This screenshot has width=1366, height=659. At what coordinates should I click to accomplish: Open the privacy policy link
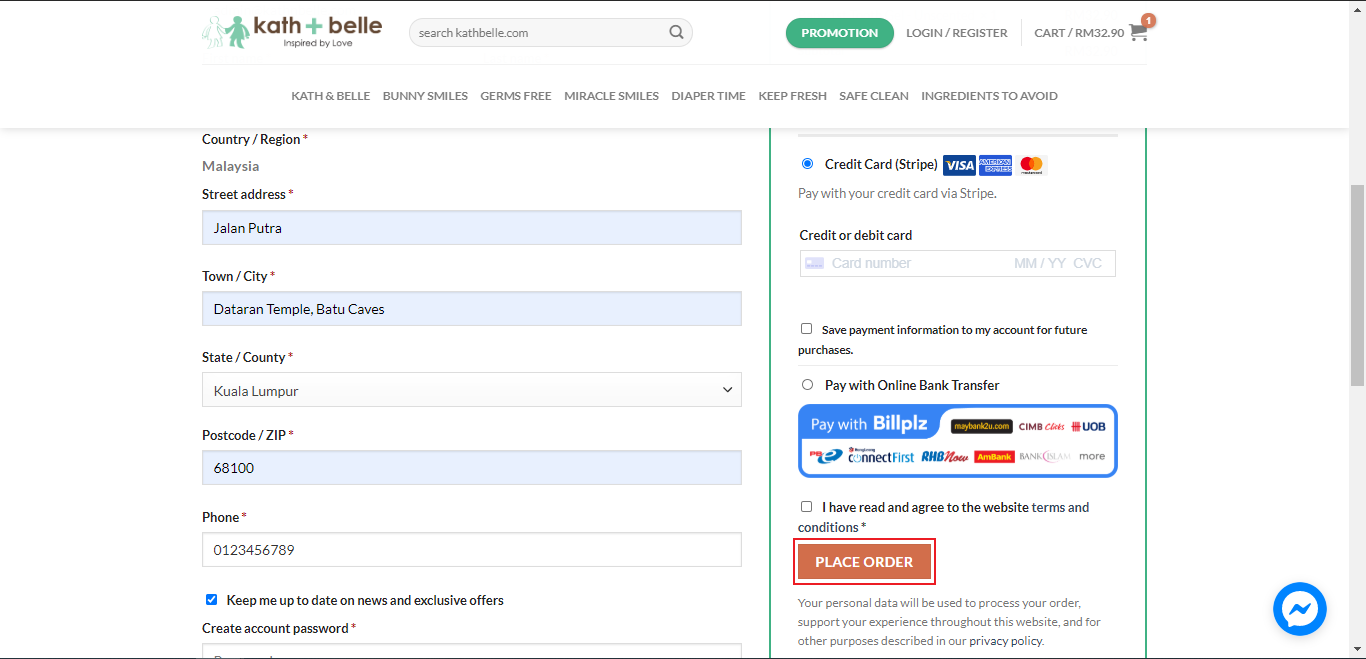1005,641
